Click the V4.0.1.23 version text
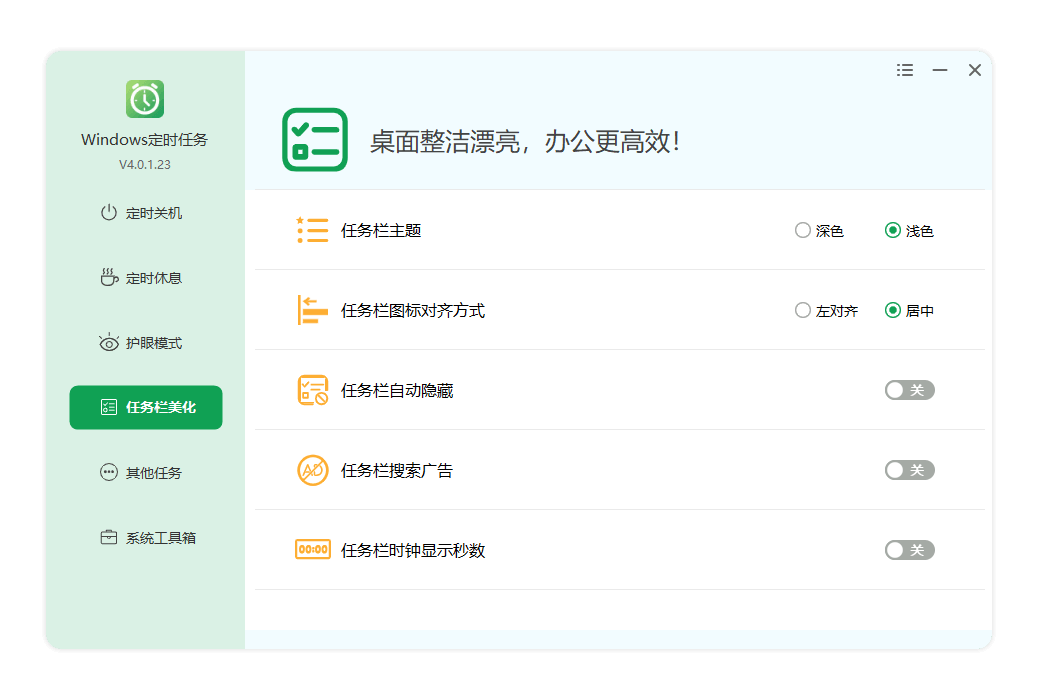 pyautogui.click(x=145, y=165)
